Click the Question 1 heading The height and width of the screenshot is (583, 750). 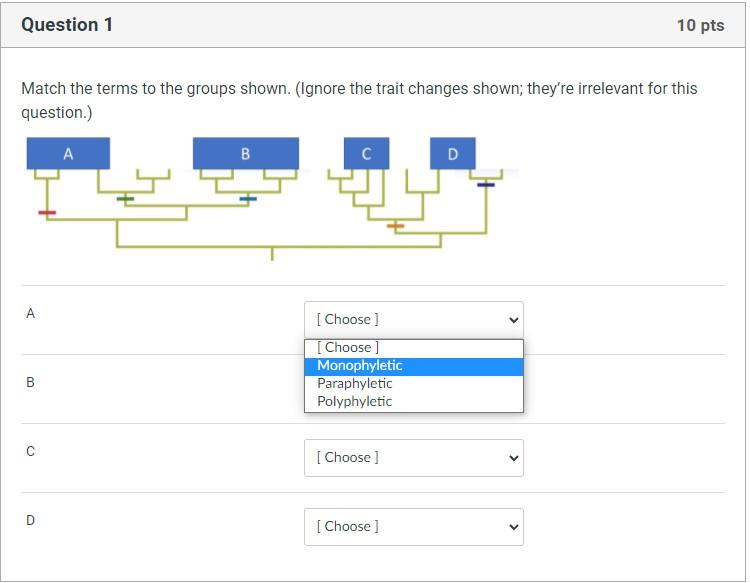click(67, 25)
